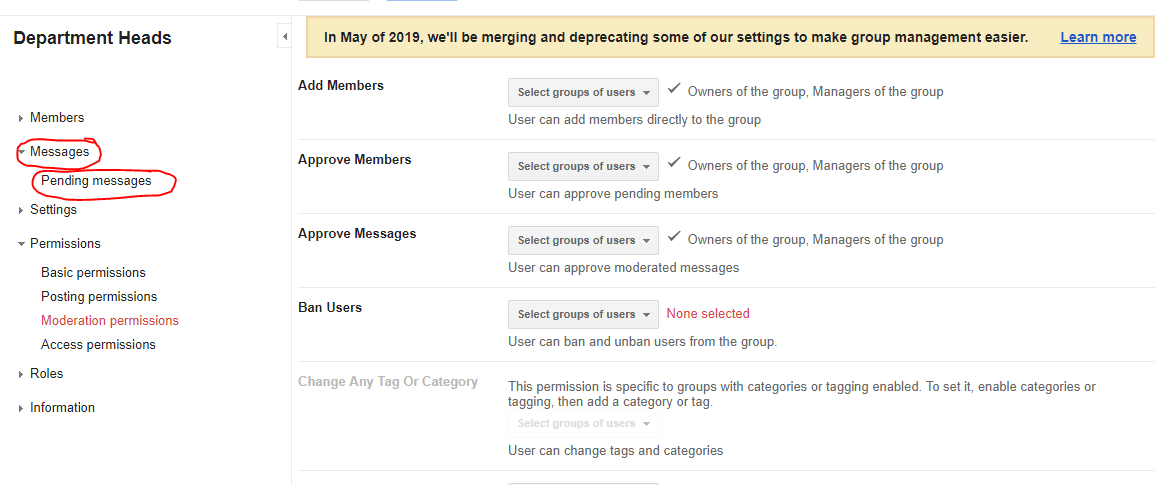Screen dimensions: 1155x485
Task: Expand the Information section triangle
Action: 21,408
